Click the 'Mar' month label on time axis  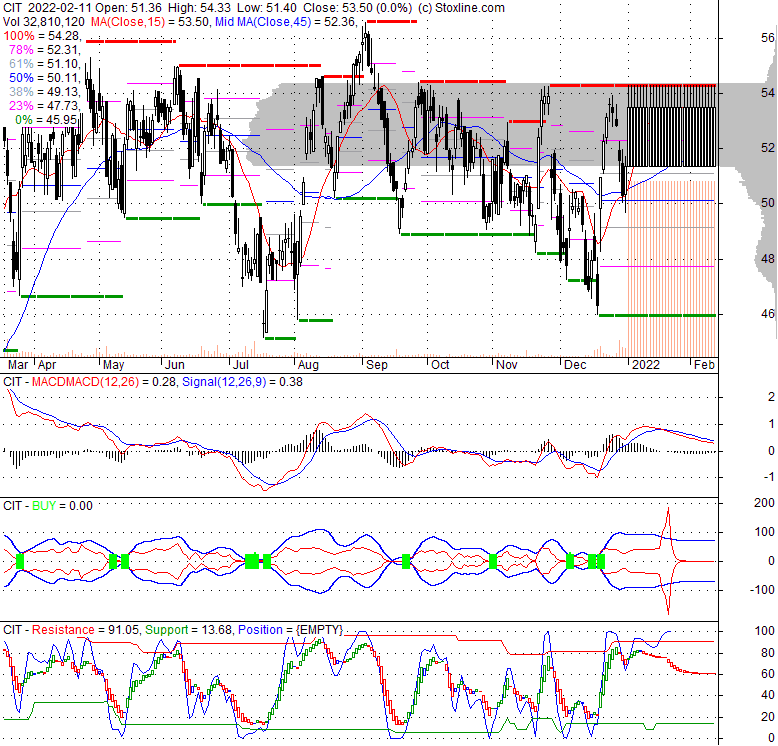pyautogui.click(x=18, y=365)
